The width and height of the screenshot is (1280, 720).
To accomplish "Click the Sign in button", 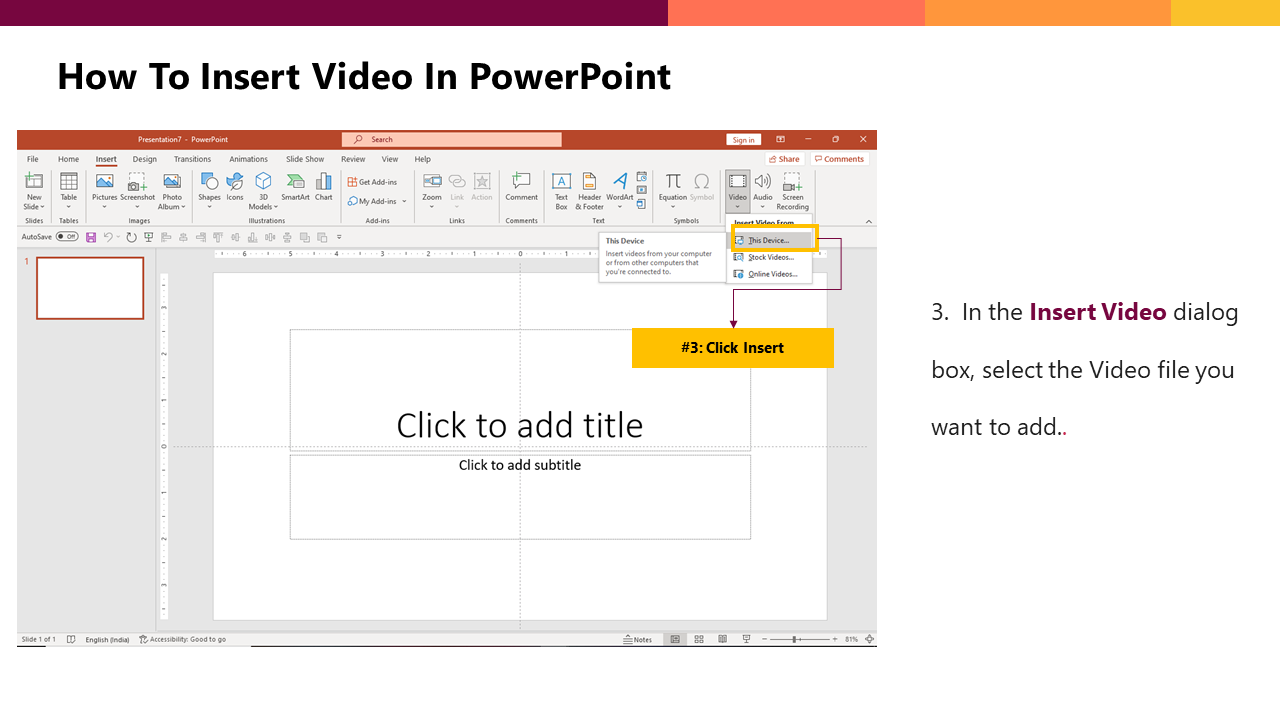I will (x=743, y=140).
